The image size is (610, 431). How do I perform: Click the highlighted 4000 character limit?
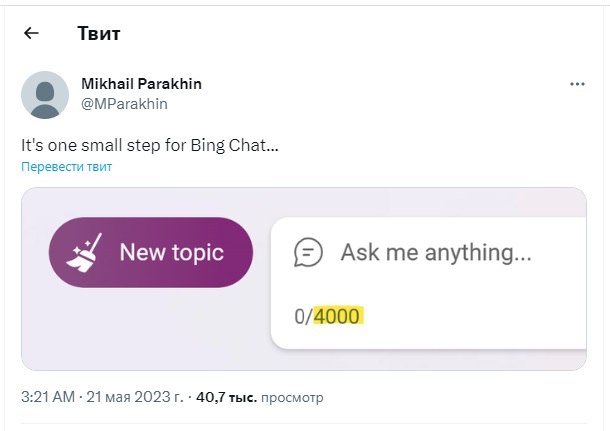[338, 316]
